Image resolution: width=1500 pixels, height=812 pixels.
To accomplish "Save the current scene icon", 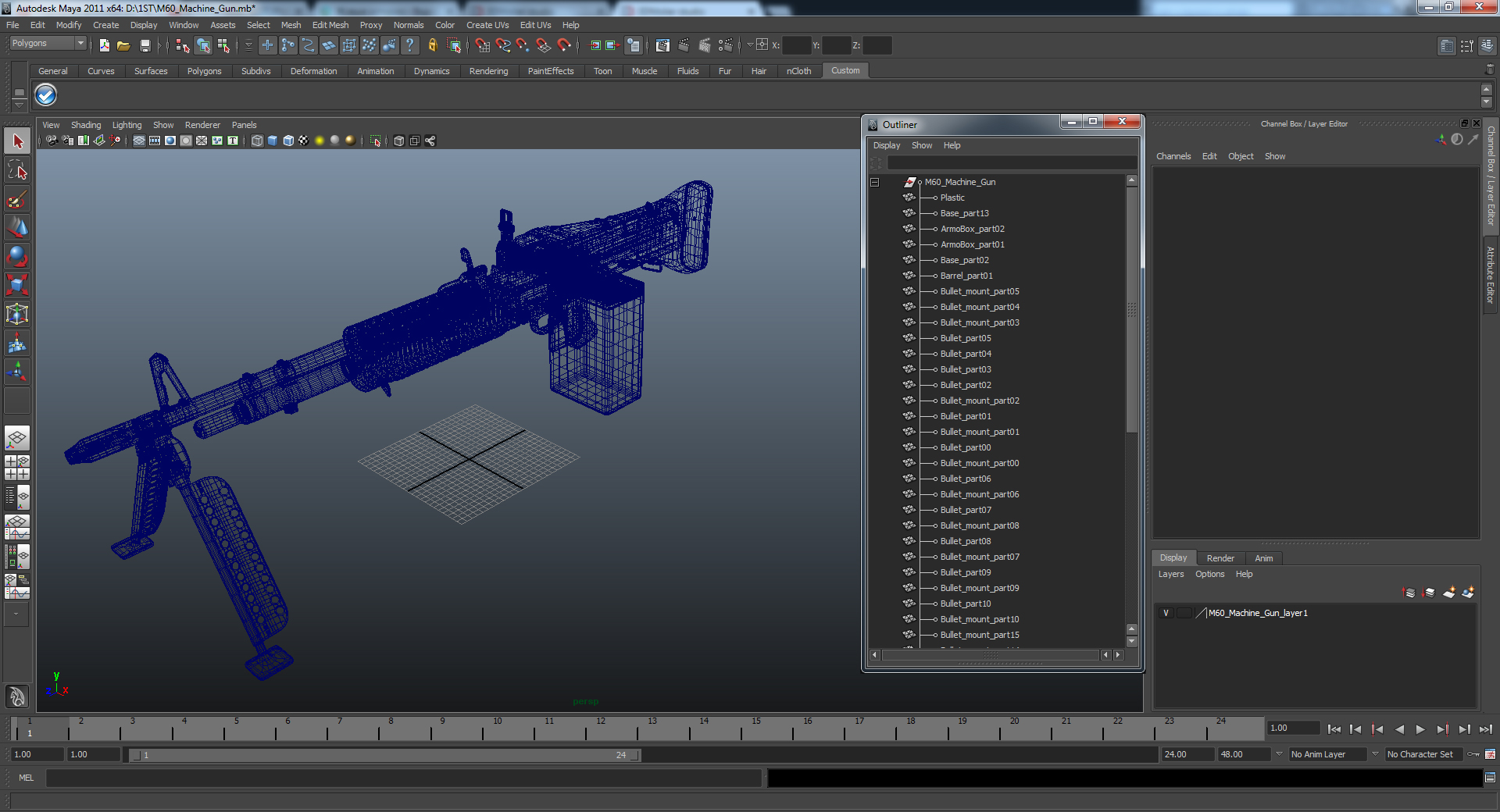I will [145, 46].
